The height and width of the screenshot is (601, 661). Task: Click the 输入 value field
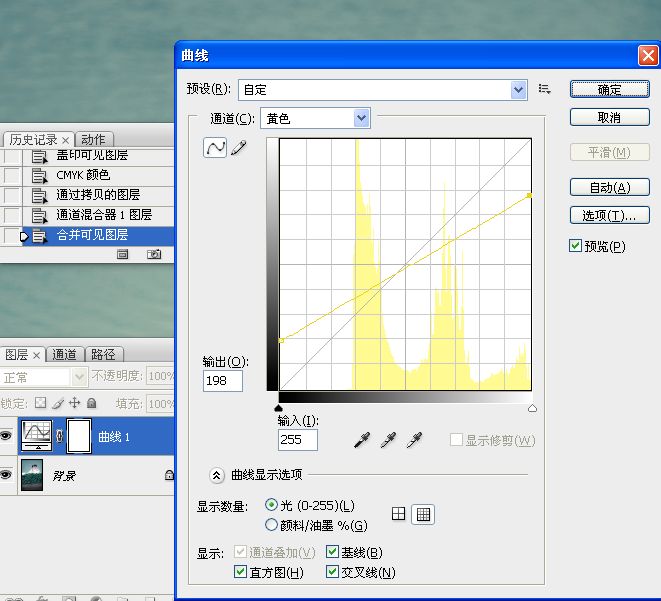[x=298, y=440]
